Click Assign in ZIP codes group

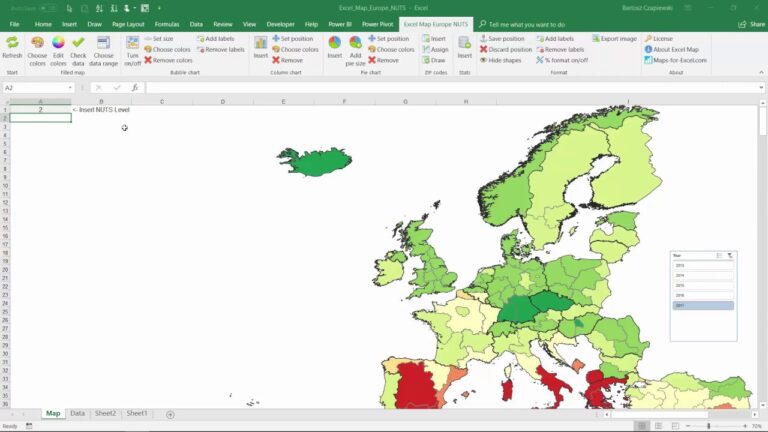click(435, 49)
